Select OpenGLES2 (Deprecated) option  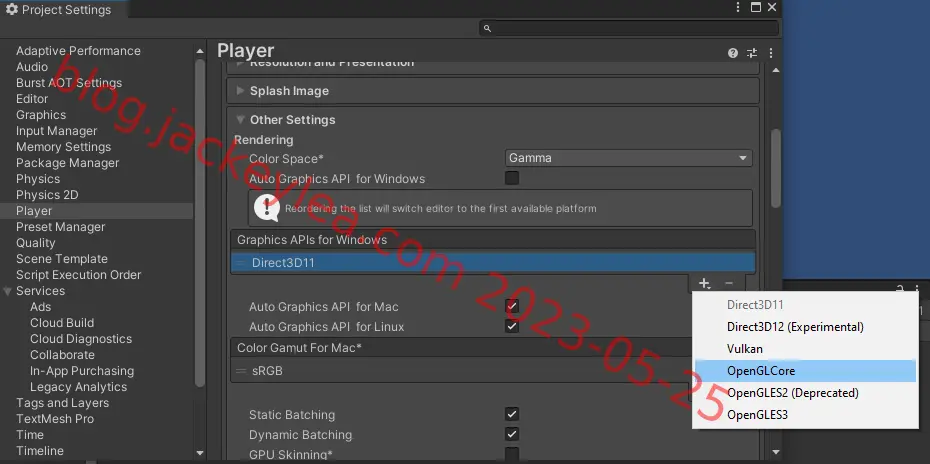792,393
